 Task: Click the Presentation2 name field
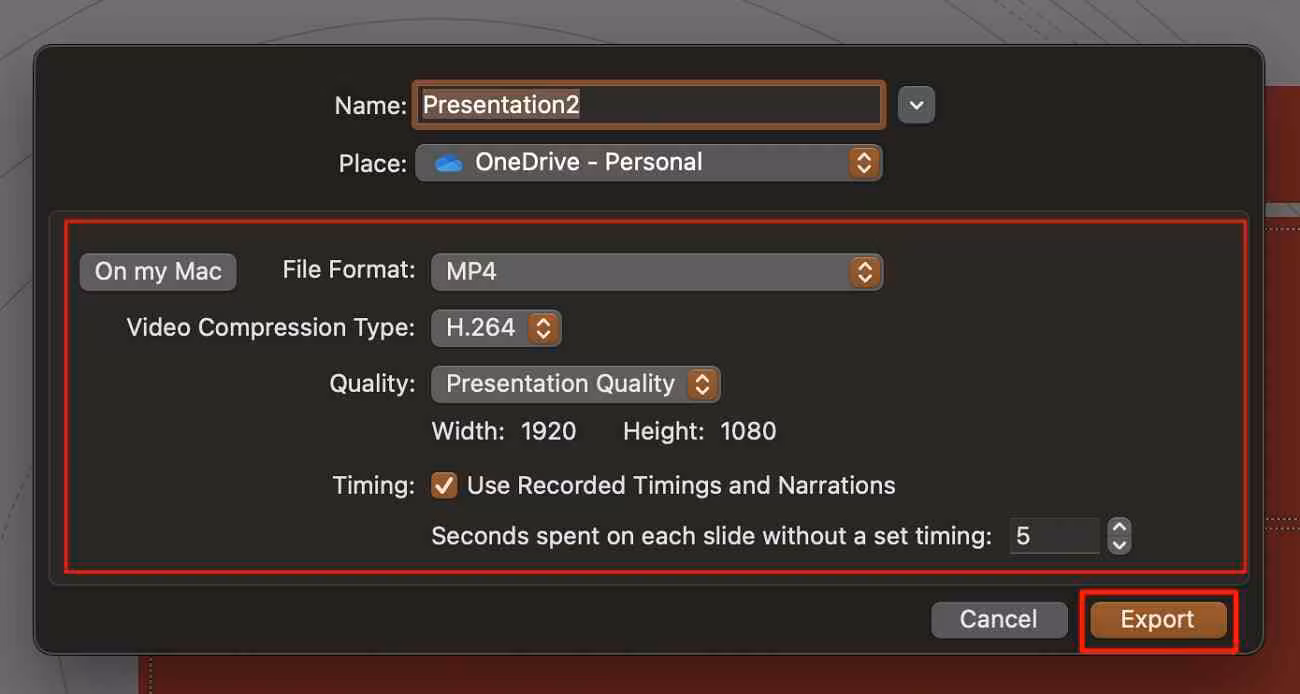(650, 105)
